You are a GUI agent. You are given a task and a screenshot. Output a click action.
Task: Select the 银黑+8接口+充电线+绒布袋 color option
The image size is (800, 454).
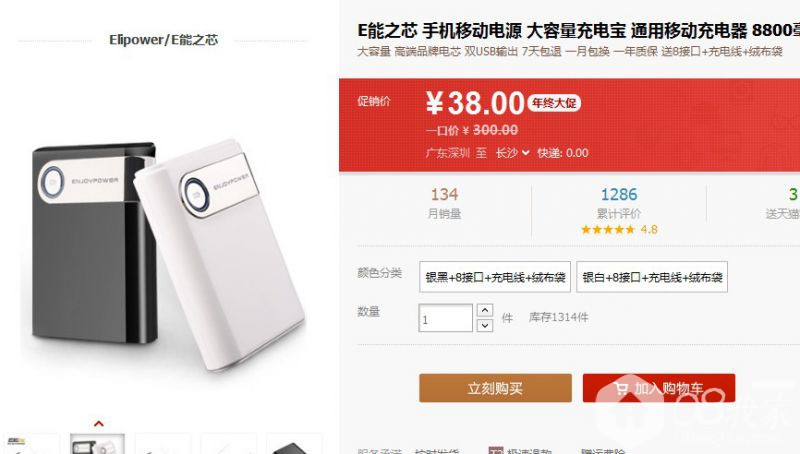click(495, 277)
